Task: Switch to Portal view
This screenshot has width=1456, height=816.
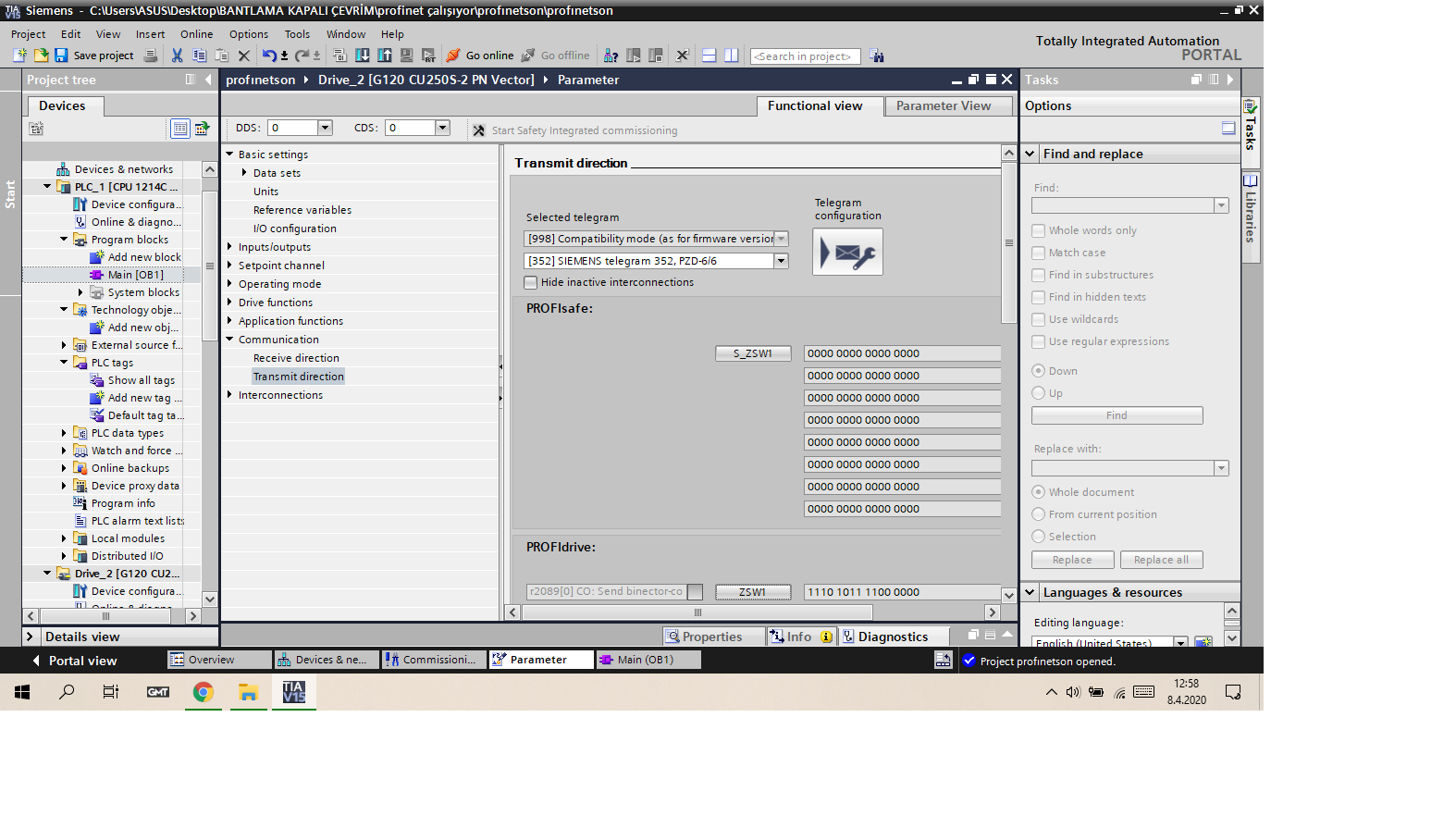Action: (x=74, y=661)
